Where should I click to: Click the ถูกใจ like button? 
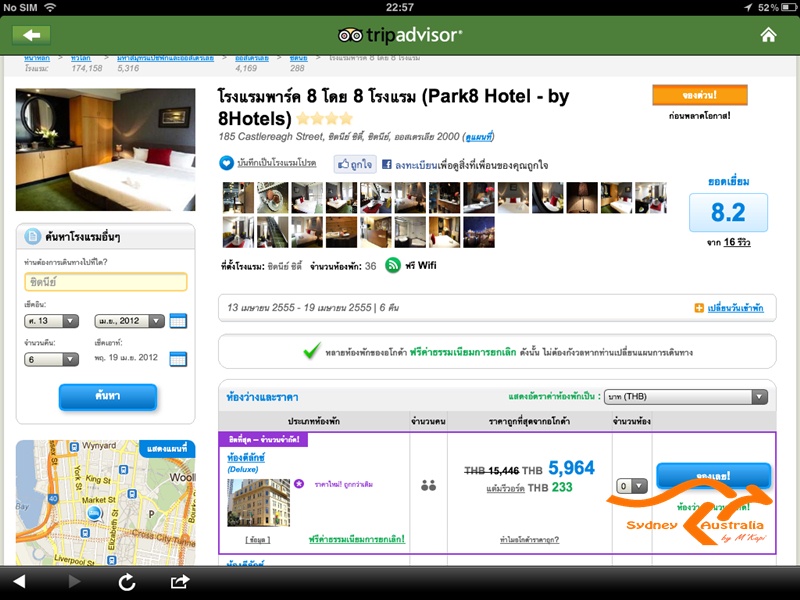[x=355, y=164]
